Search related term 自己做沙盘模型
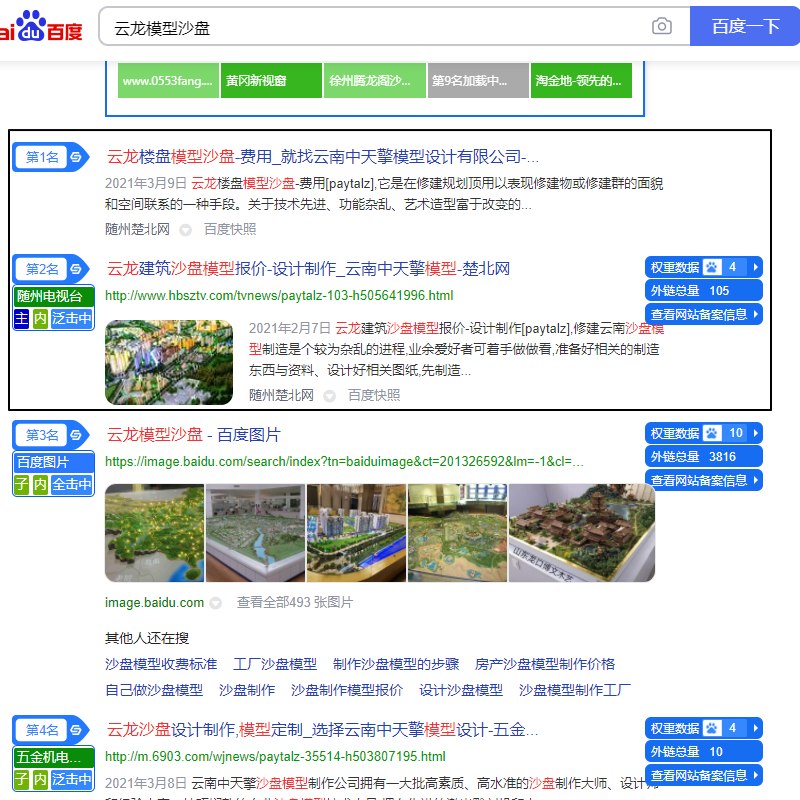The image size is (800, 800). pyautogui.click(x=154, y=690)
